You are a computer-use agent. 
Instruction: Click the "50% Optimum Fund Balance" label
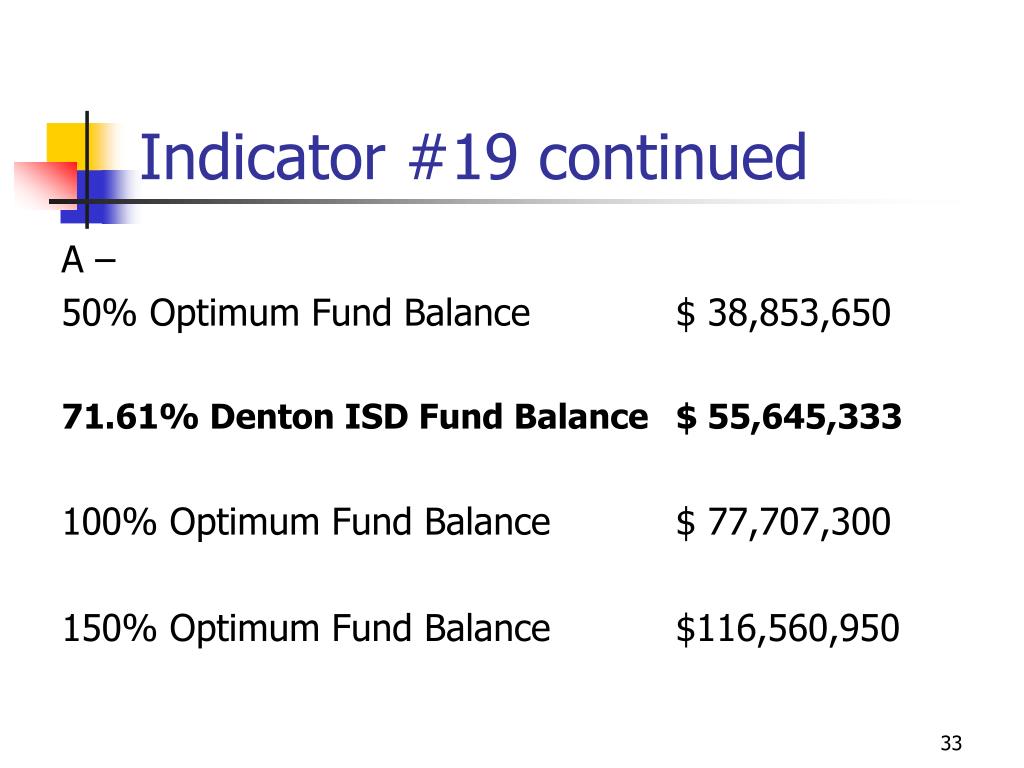click(296, 314)
